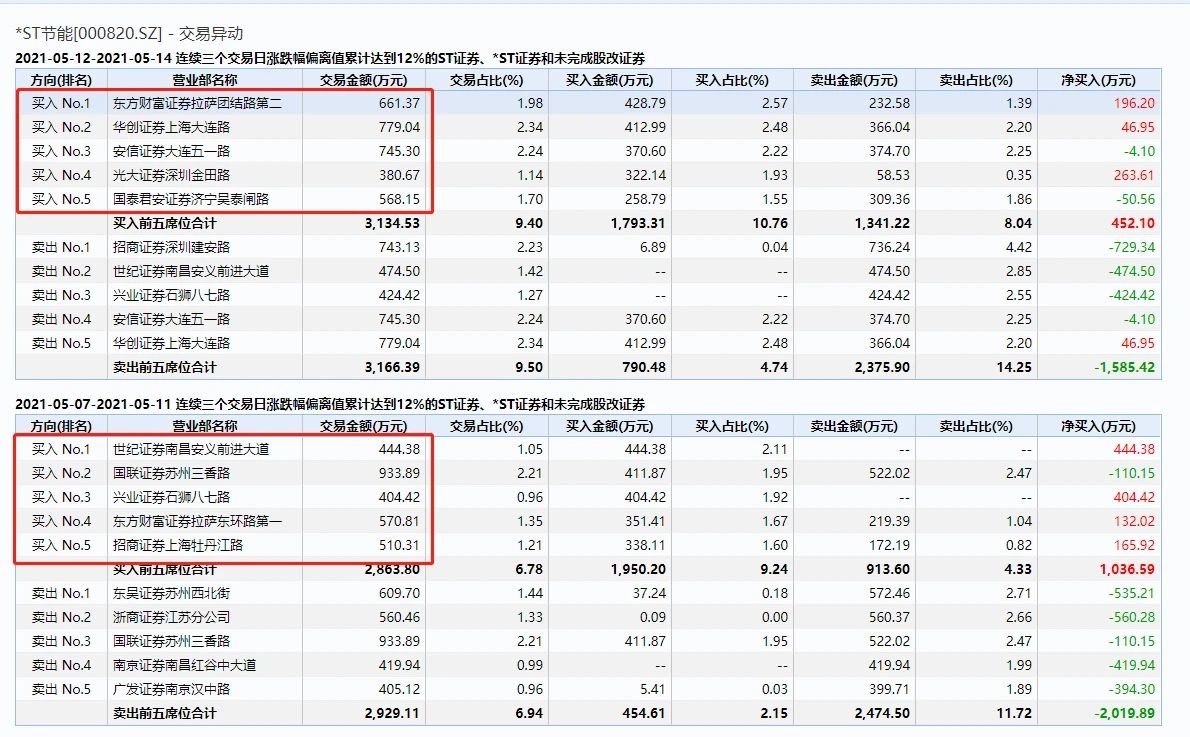Click the 399.71 sell amount cell
This screenshot has height=737, width=1190.
[x=889, y=689]
